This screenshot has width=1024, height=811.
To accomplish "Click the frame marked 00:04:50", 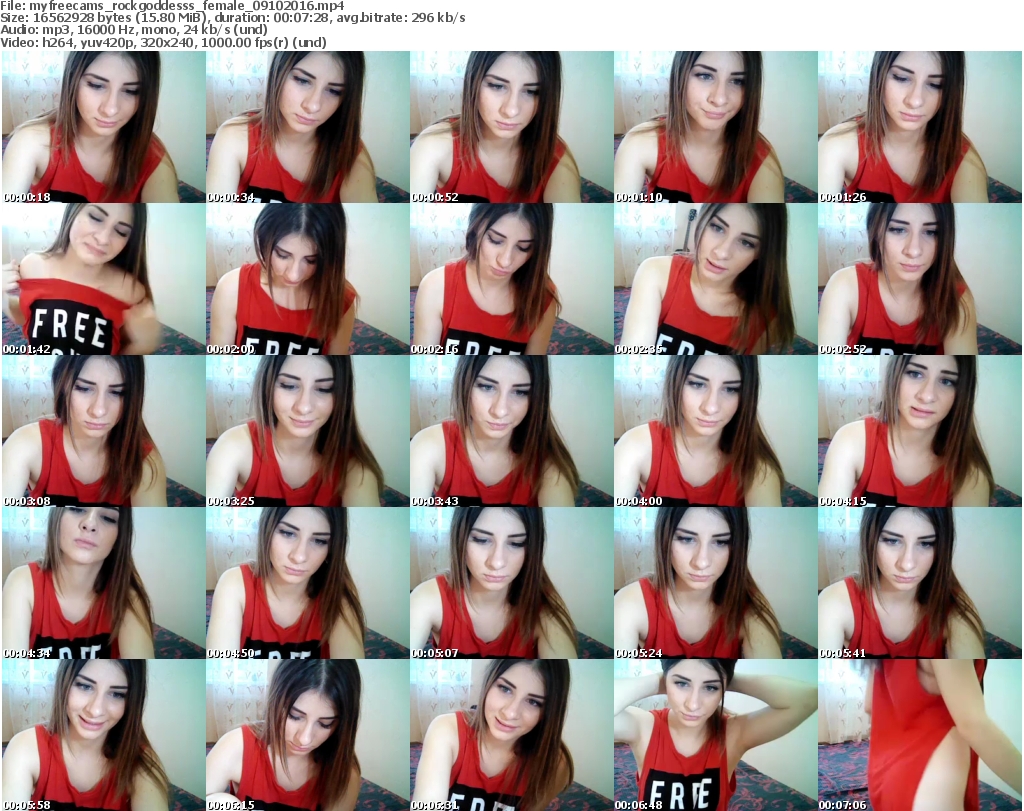I will (308, 583).
